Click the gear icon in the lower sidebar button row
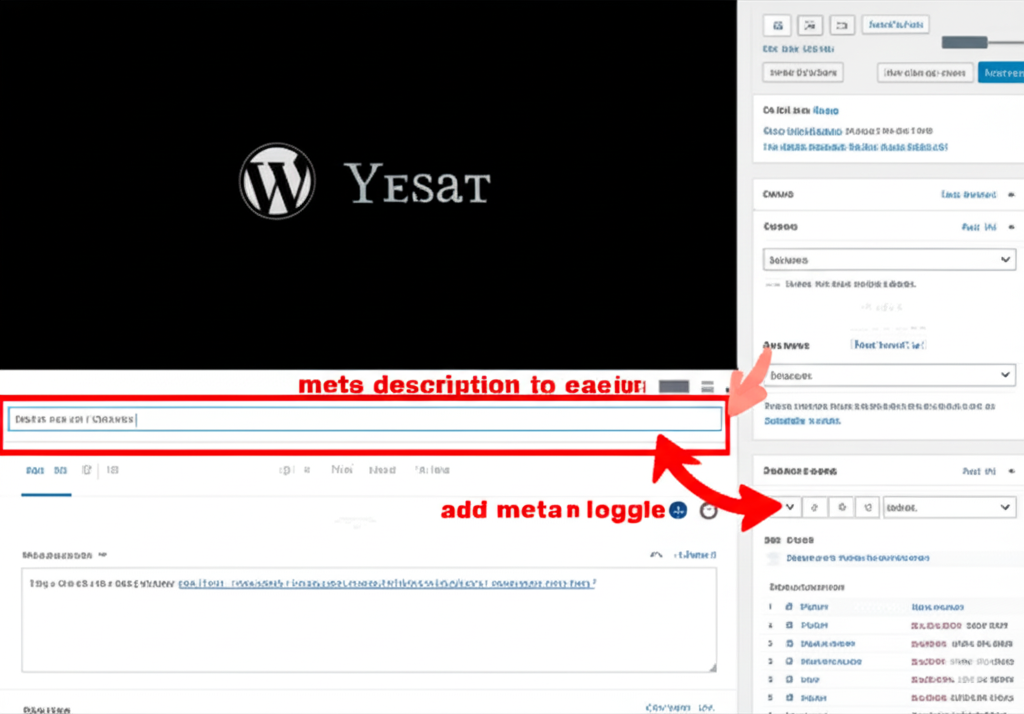This screenshot has height=714, width=1024. coord(840,507)
